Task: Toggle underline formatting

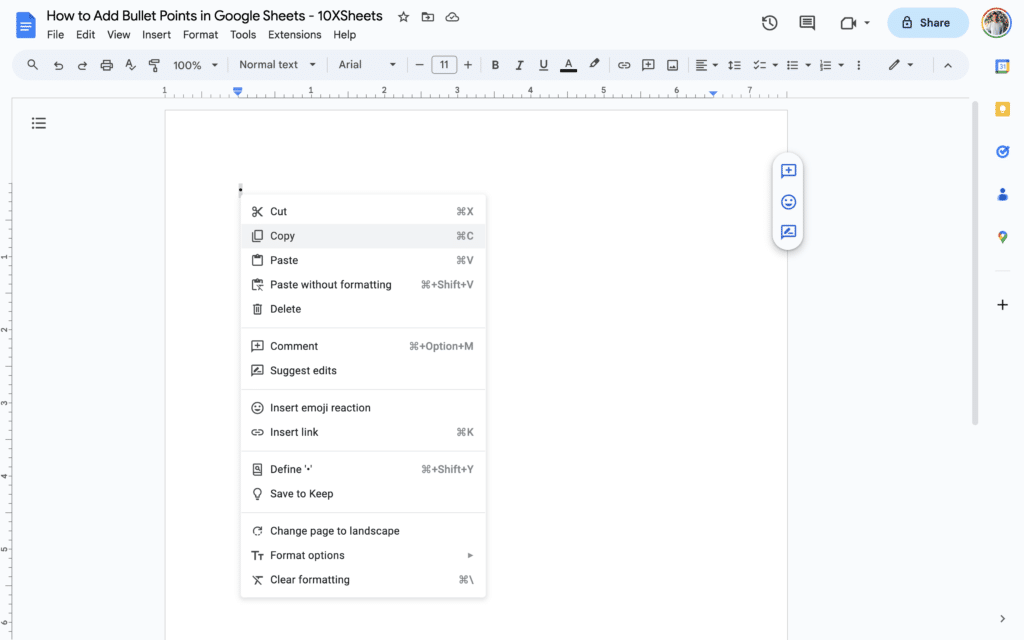Action: click(x=543, y=64)
